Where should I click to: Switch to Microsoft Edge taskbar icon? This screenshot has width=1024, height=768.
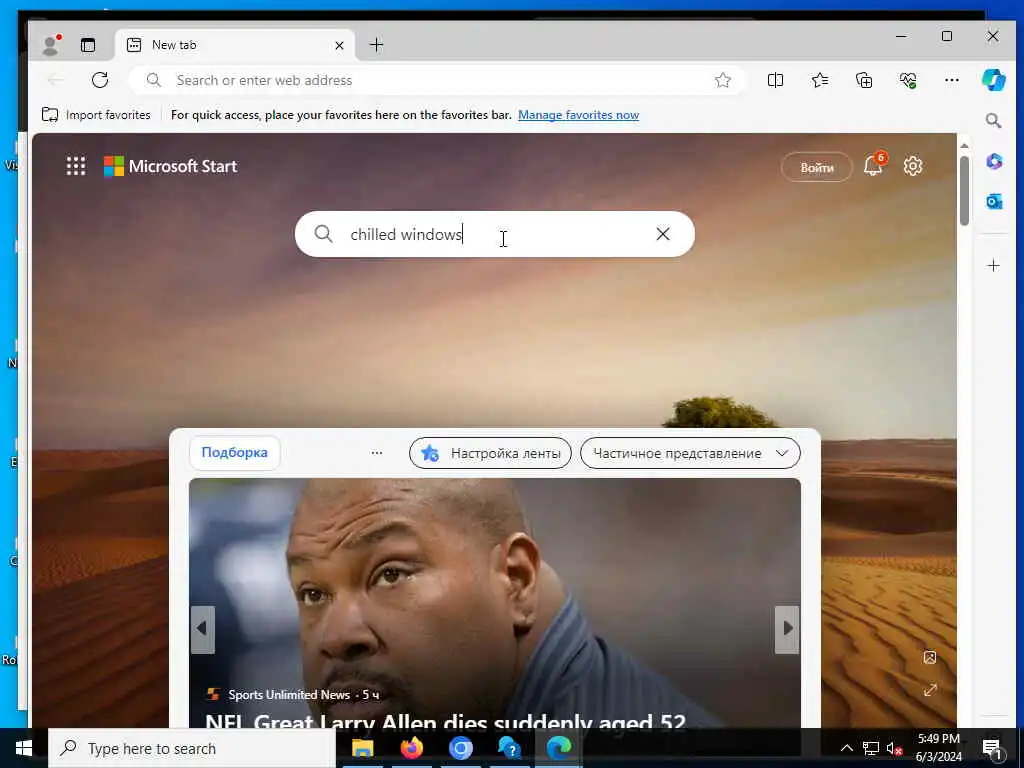click(558, 748)
